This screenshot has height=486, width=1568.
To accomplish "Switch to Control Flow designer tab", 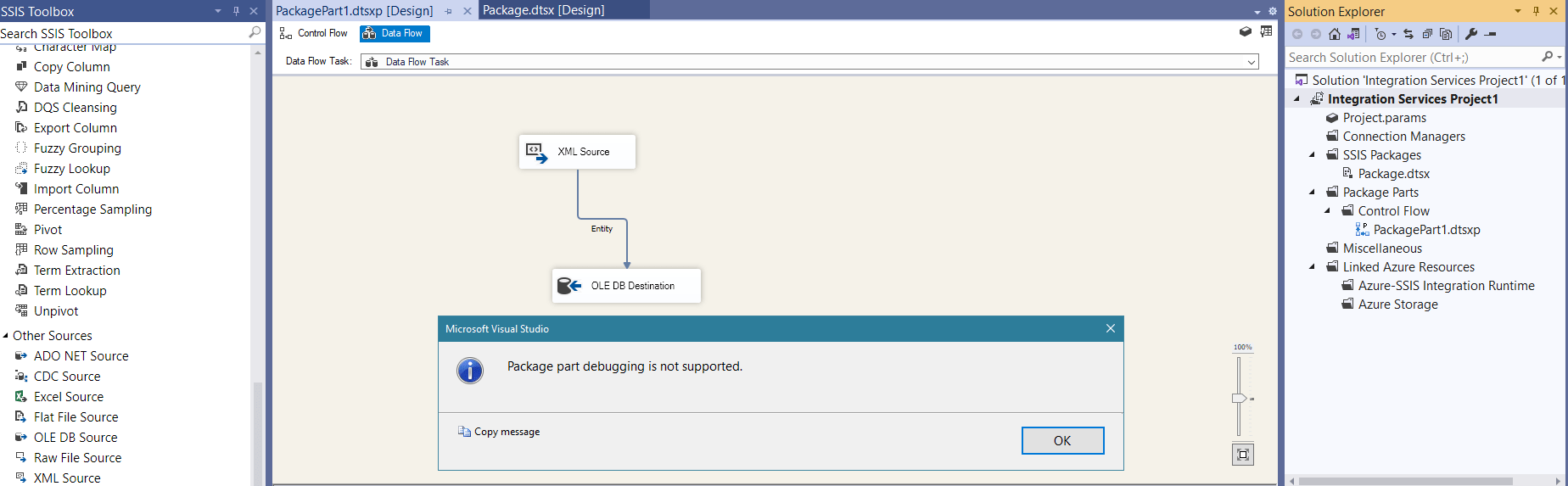I will click(x=313, y=33).
